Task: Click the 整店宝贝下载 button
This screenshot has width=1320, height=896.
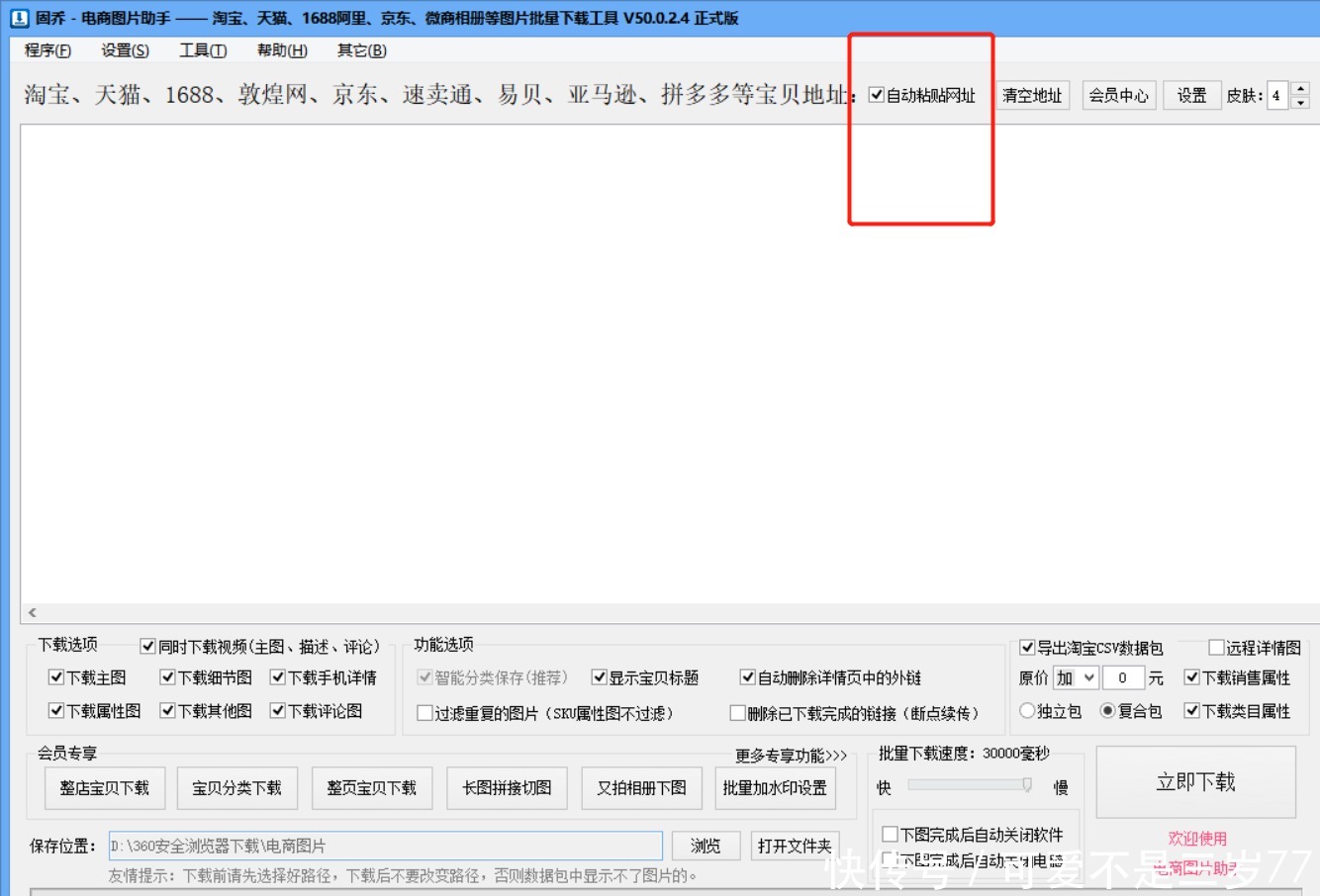Action: point(104,788)
